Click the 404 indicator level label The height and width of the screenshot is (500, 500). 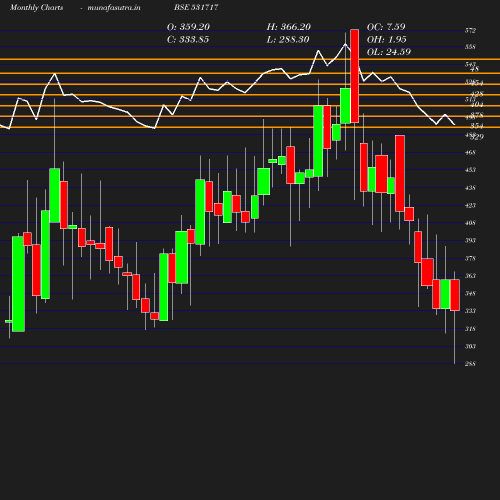tap(477, 105)
